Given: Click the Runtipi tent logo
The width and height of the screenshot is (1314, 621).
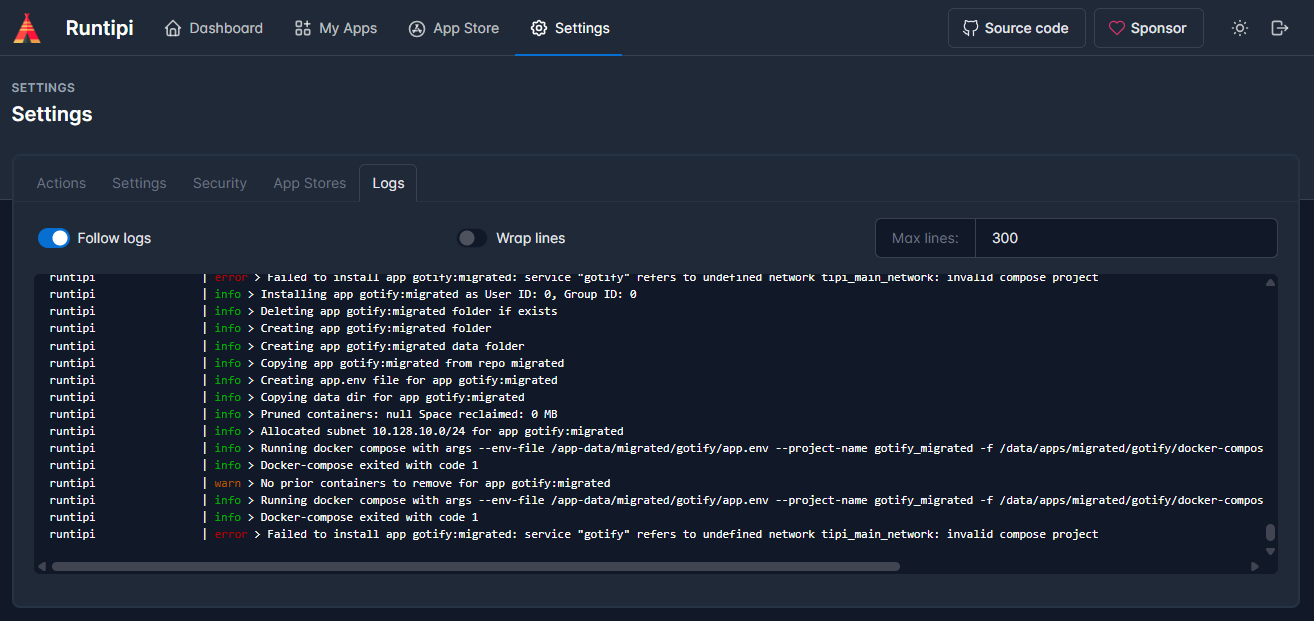Looking at the screenshot, I should pyautogui.click(x=27, y=28).
